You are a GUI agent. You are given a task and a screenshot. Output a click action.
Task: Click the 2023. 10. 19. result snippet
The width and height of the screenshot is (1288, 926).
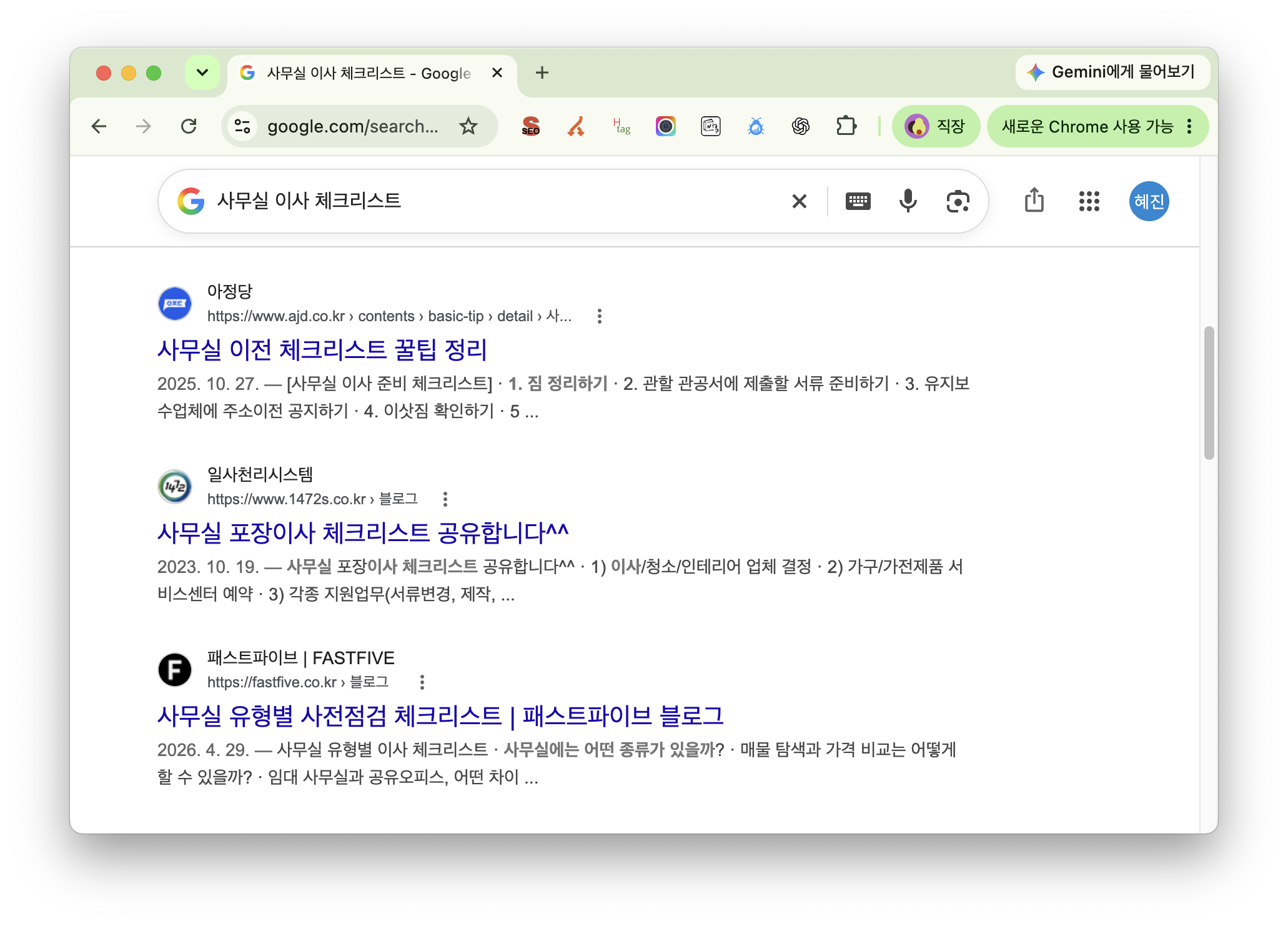[560, 580]
